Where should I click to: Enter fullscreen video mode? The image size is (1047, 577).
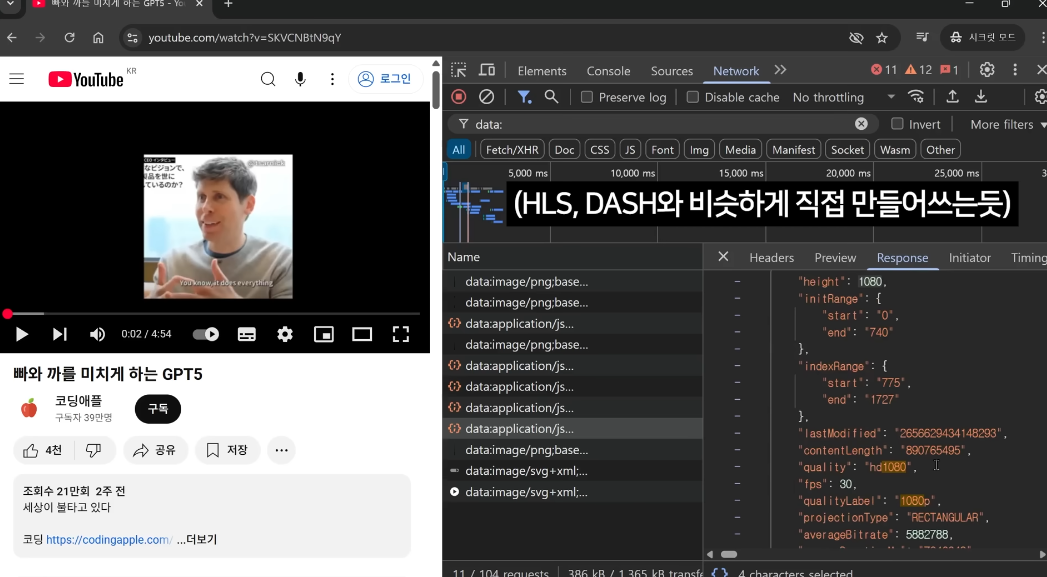[x=401, y=334]
